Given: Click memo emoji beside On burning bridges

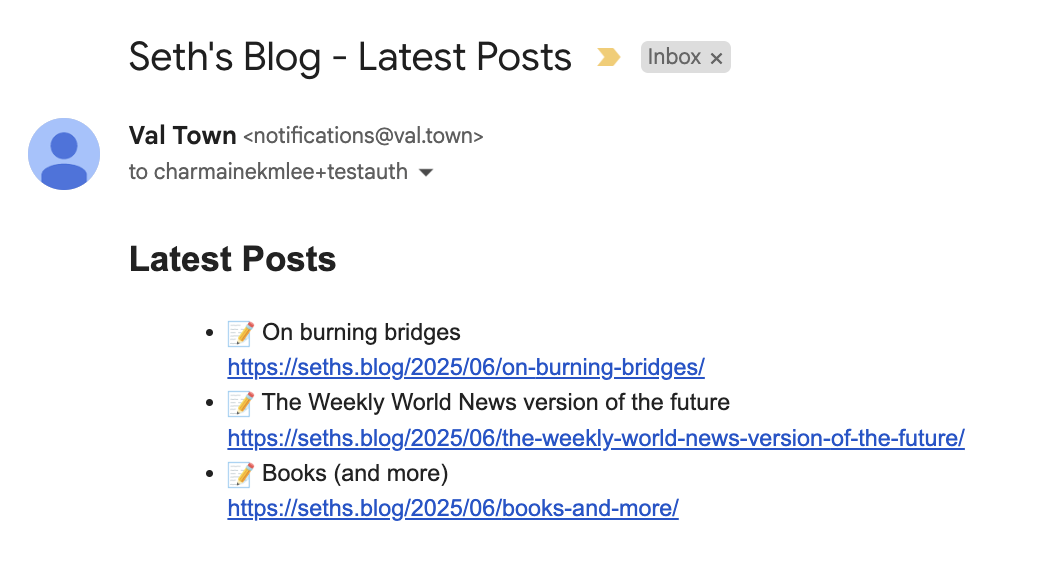Looking at the screenshot, I should pyautogui.click(x=240, y=333).
